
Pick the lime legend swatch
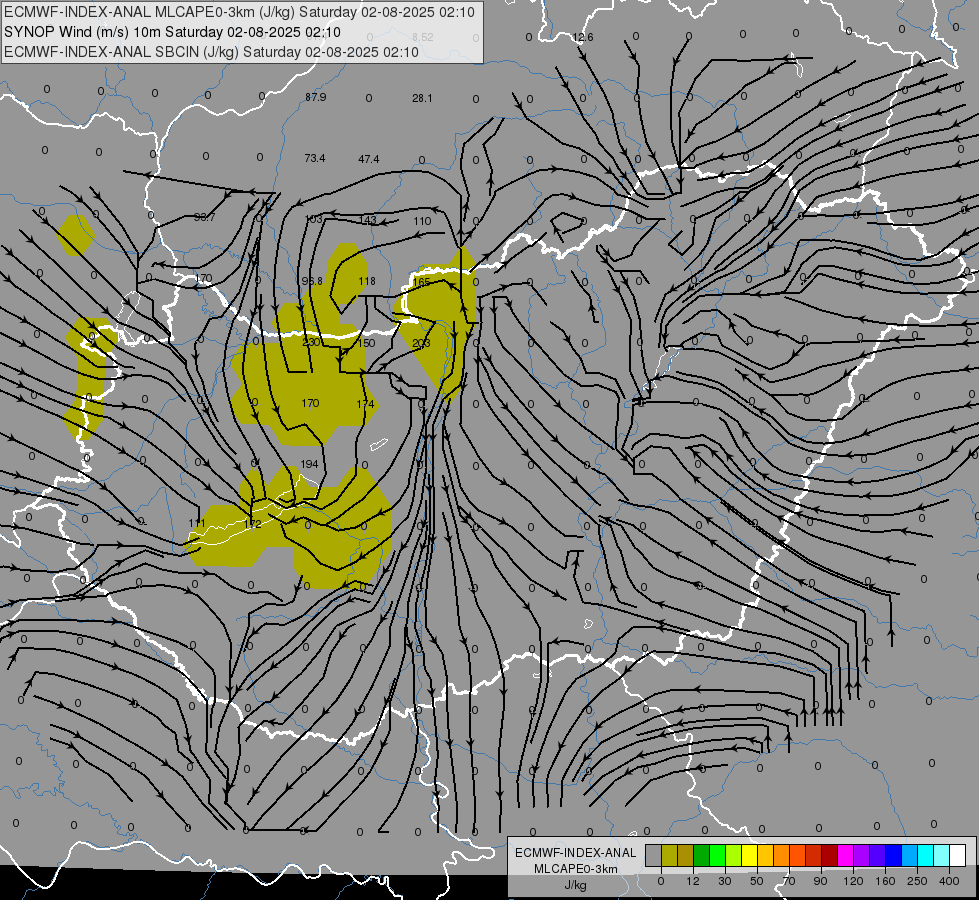pyautogui.click(x=734, y=856)
